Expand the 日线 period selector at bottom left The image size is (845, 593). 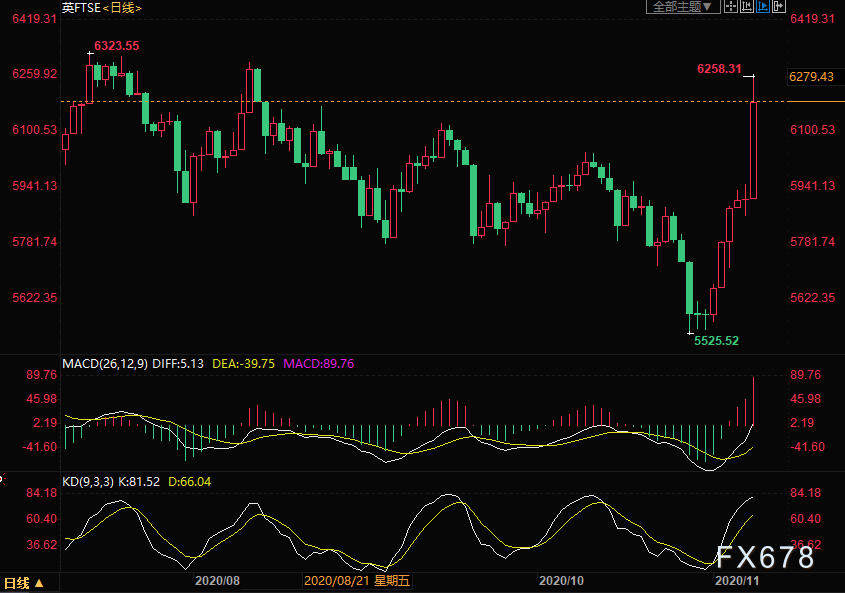[x=23, y=583]
